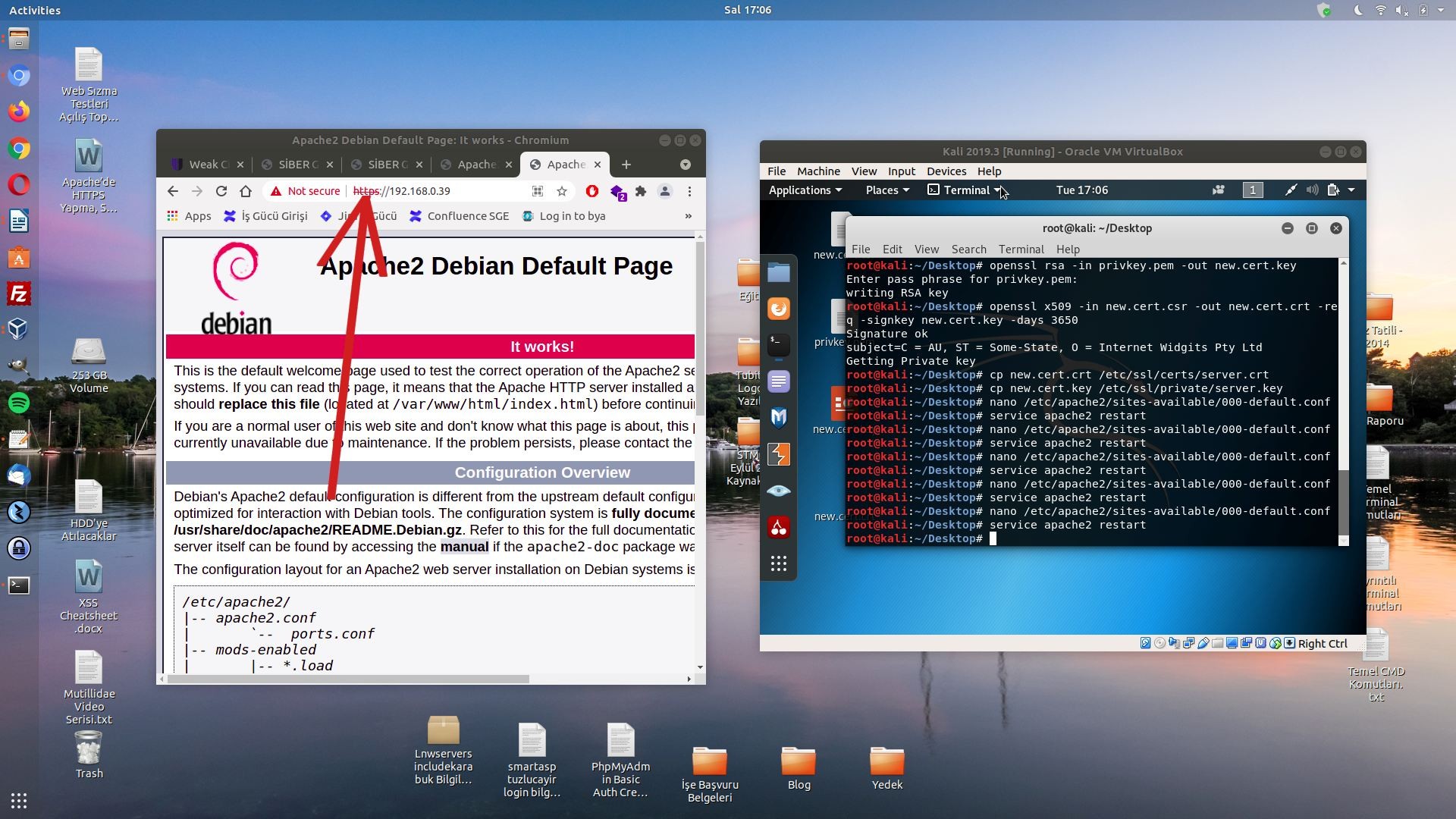Click VirtualBox hard disk status icon

[1145, 643]
